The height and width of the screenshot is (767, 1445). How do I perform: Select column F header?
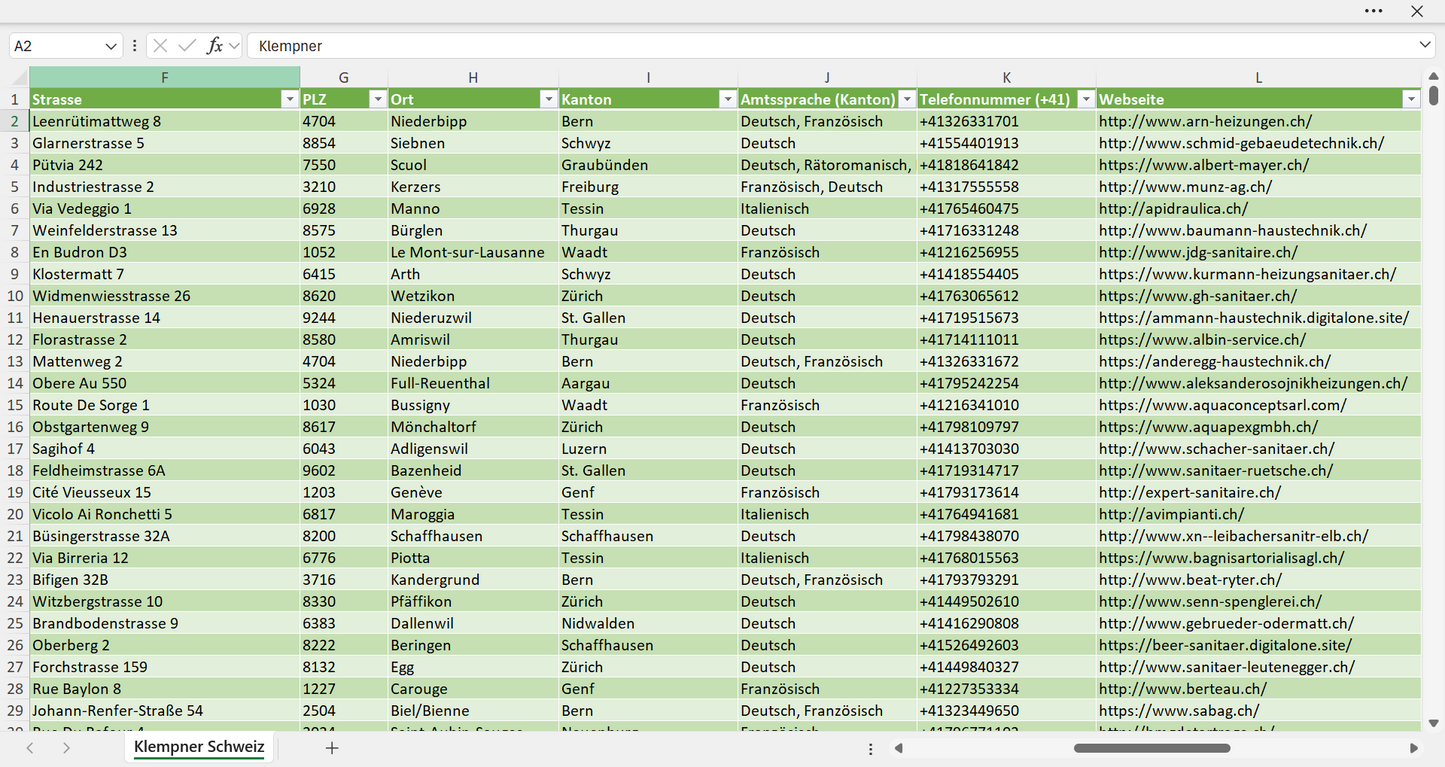click(x=164, y=77)
